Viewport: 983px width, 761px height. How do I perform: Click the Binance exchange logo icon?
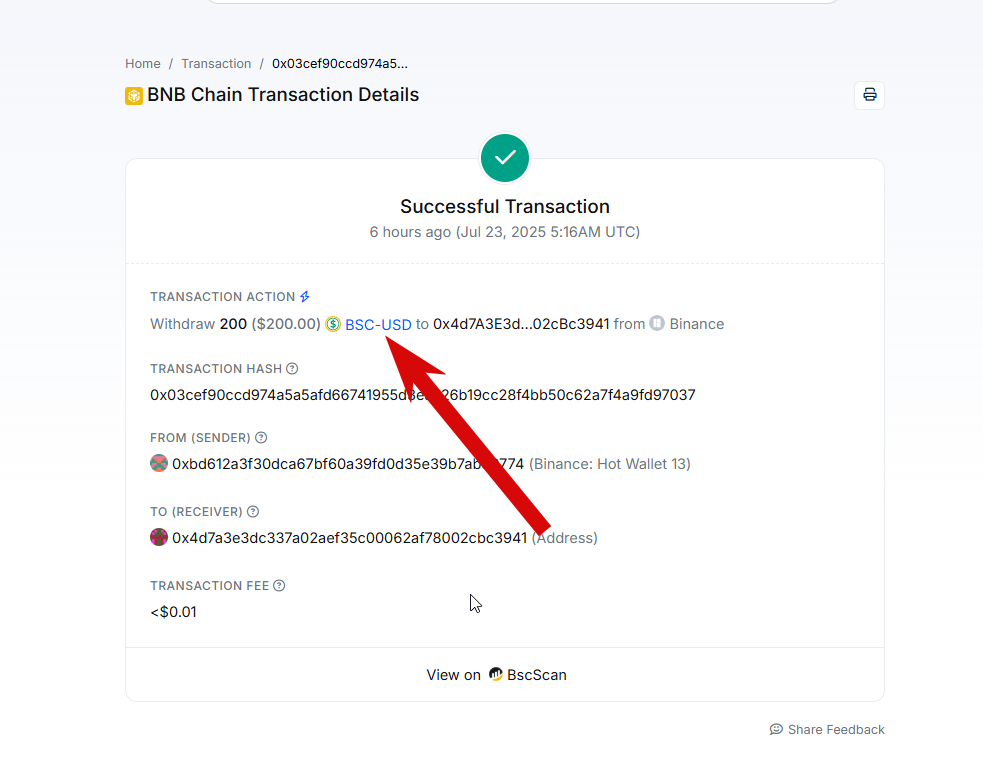(x=657, y=323)
